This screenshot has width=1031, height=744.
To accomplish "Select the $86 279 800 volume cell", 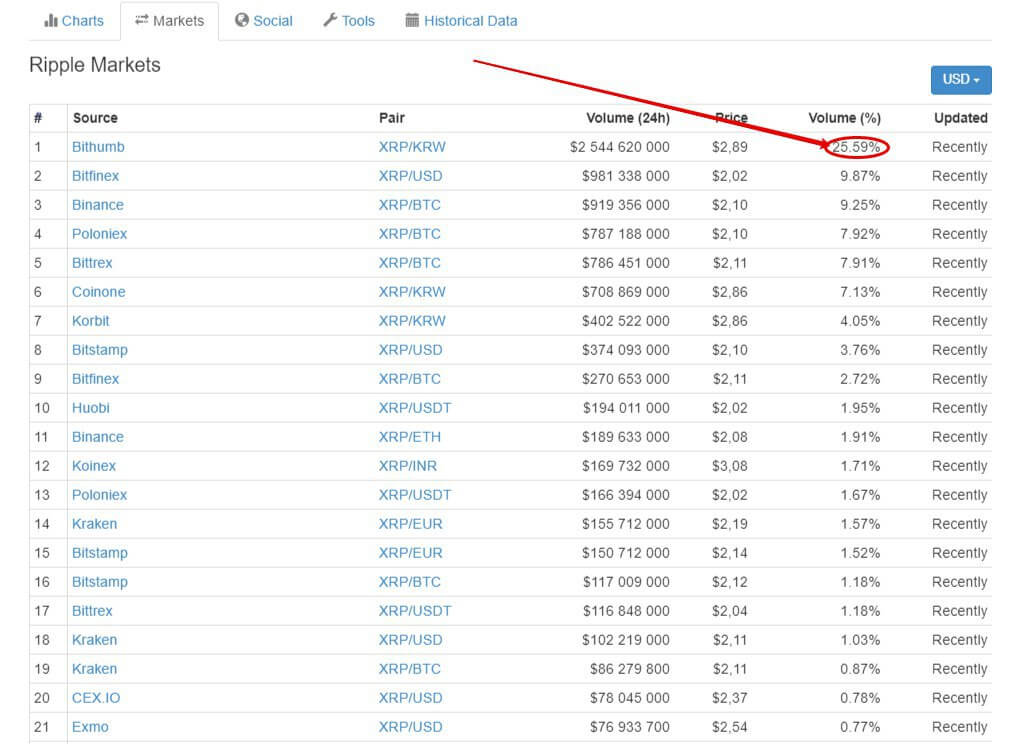I will (x=629, y=669).
